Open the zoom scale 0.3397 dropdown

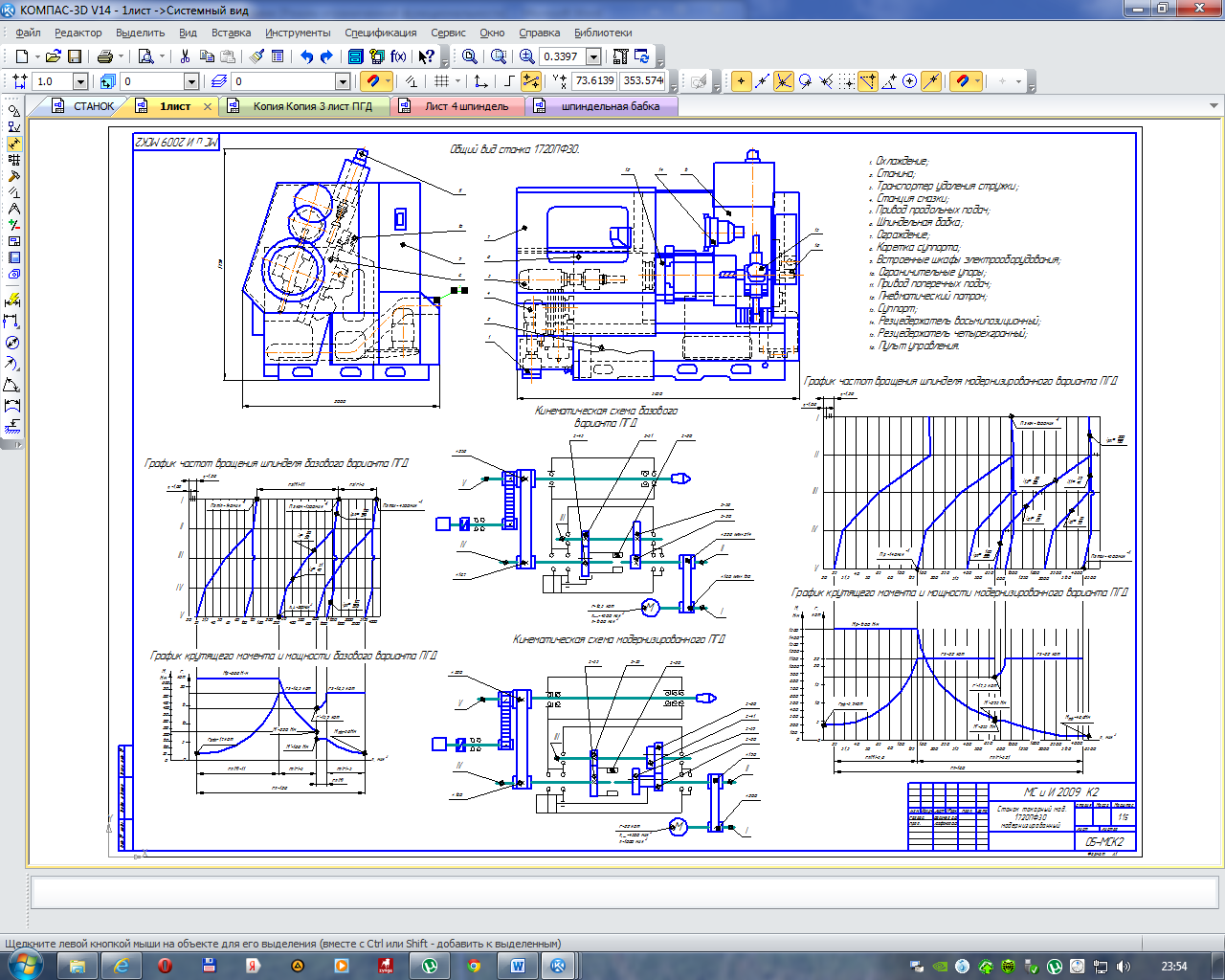click(x=593, y=56)
